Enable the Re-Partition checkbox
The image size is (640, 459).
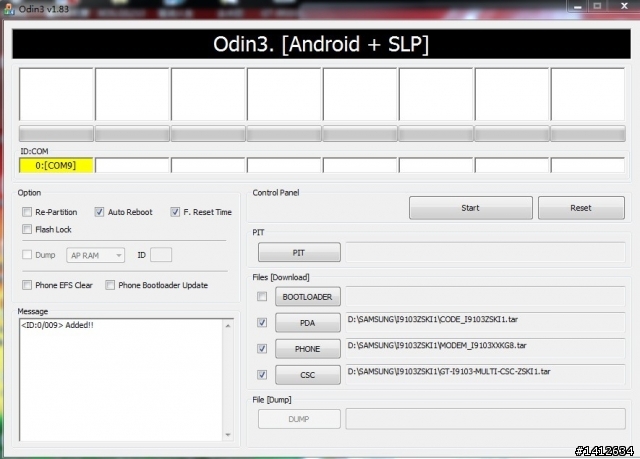point(27,212)
